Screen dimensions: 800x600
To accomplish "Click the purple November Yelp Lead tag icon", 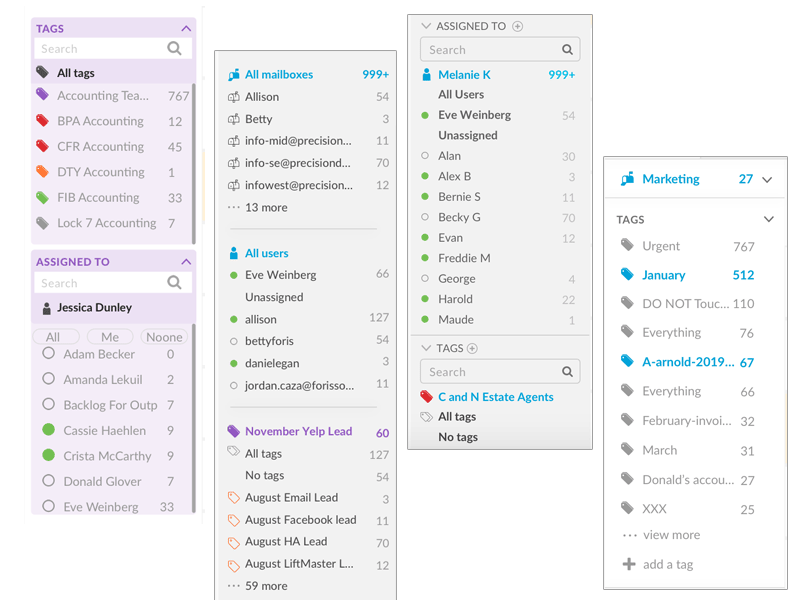I will (233, 431).
